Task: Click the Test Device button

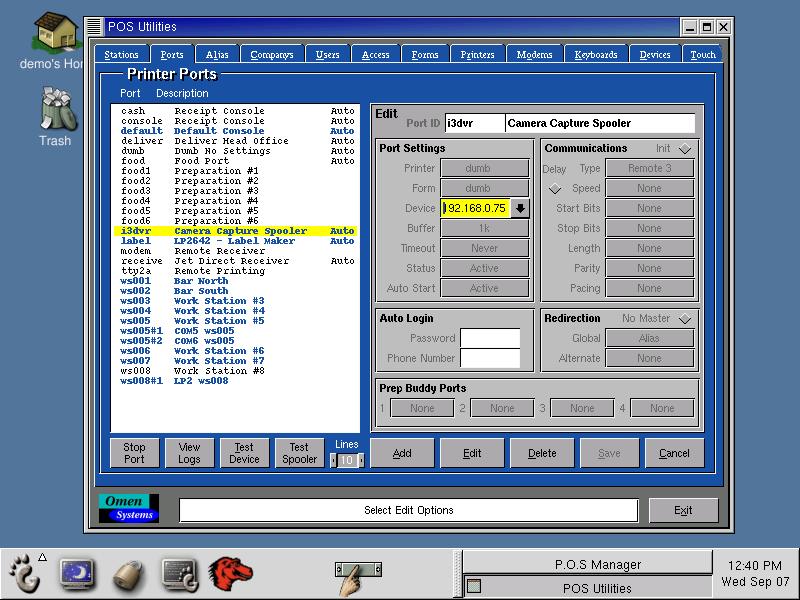Action: [244, 453]
